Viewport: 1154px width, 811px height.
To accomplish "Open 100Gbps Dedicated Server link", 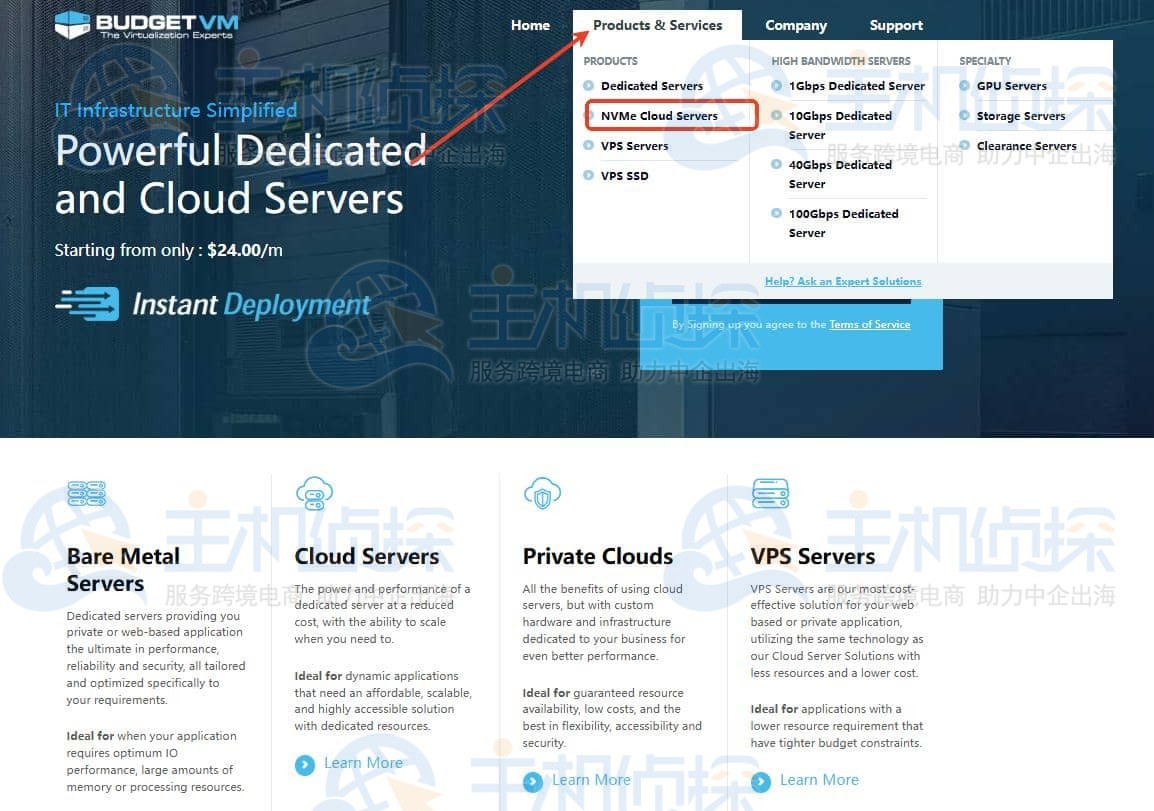I will pos(843,223).
